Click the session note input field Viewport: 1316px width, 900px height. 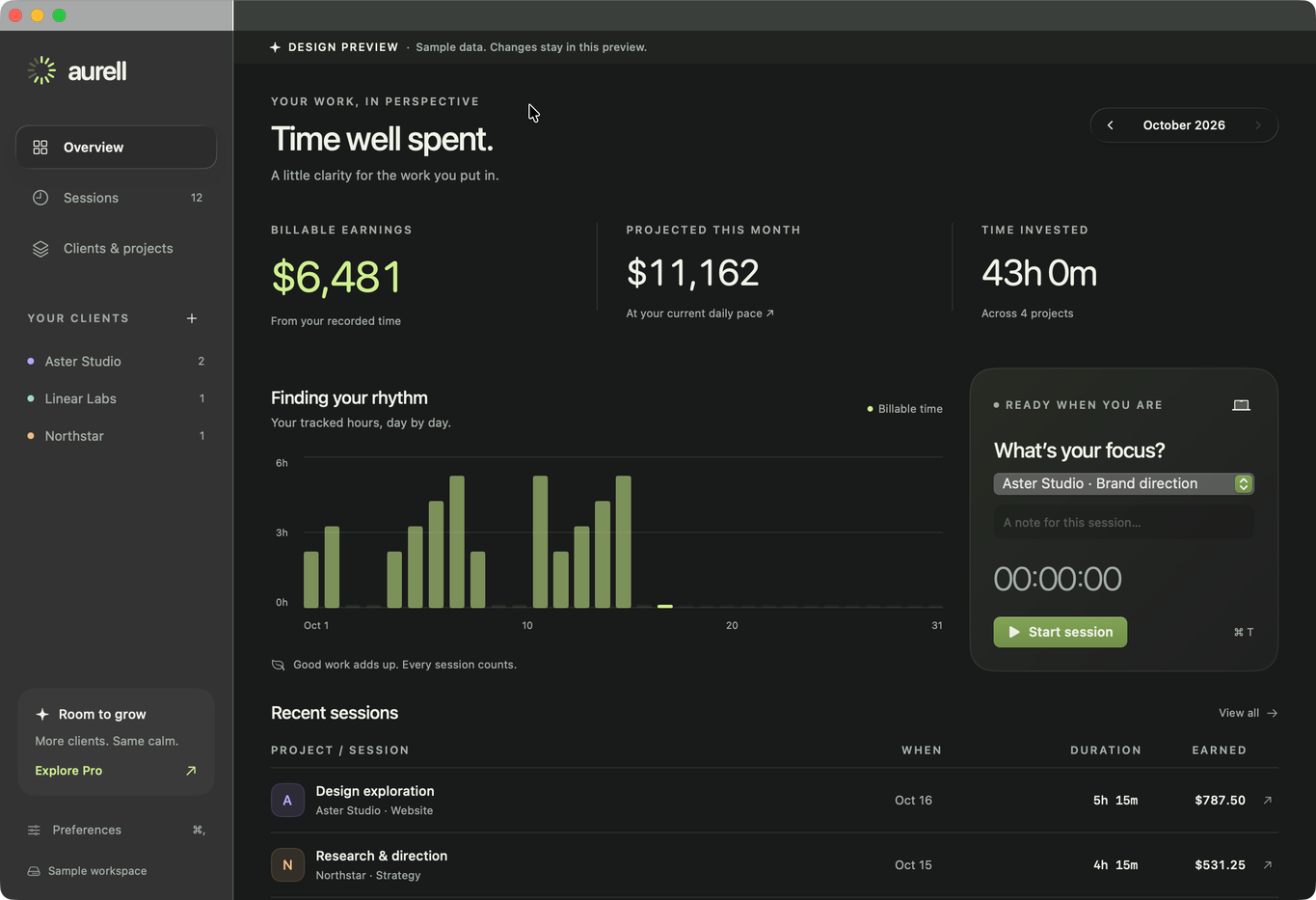(1123, 523)
